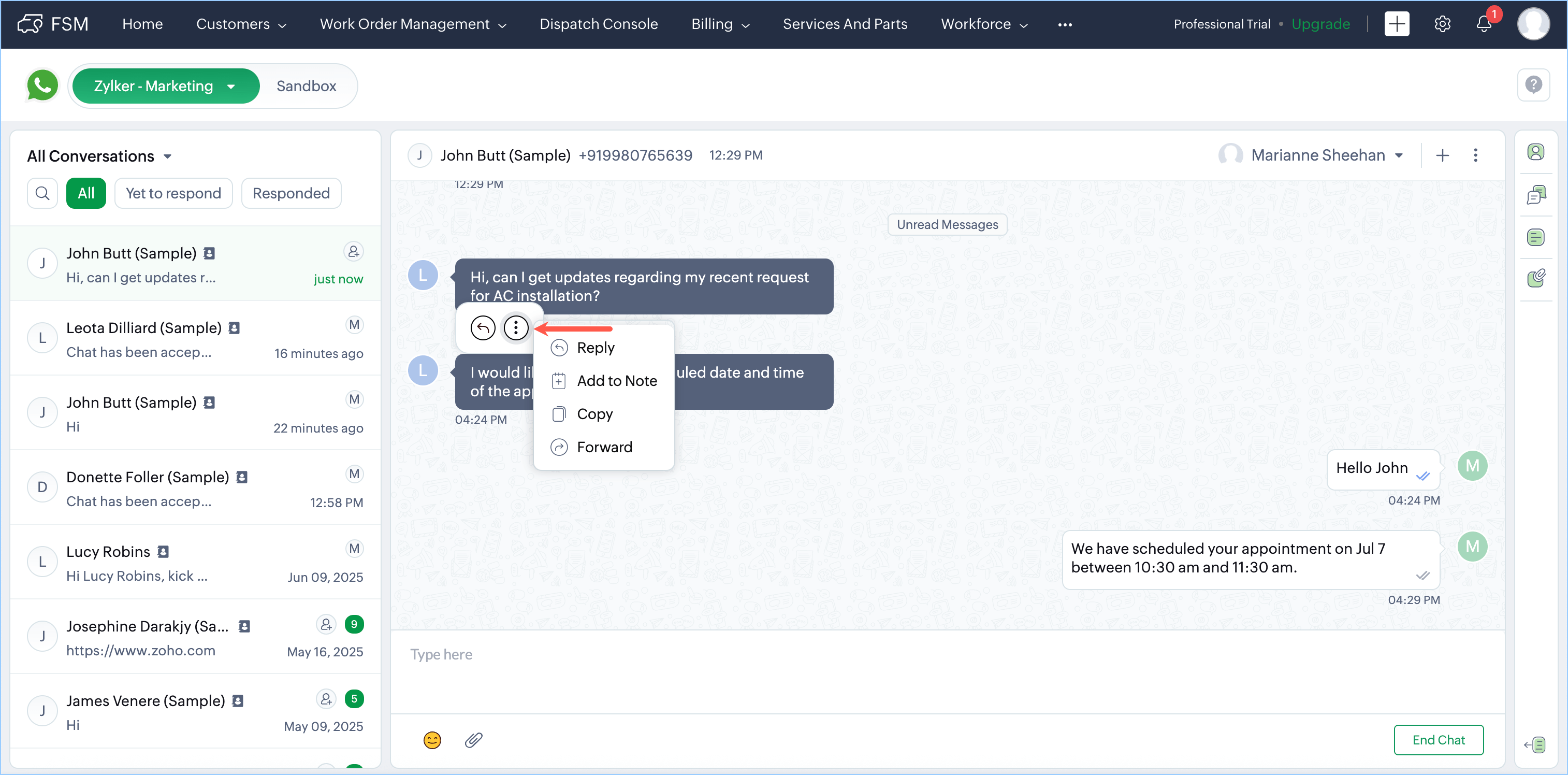Click the collapse sidebar icon at bottom right
Image resolution: width=1568 pixels, height=775 pixels.
point(1534,744)
